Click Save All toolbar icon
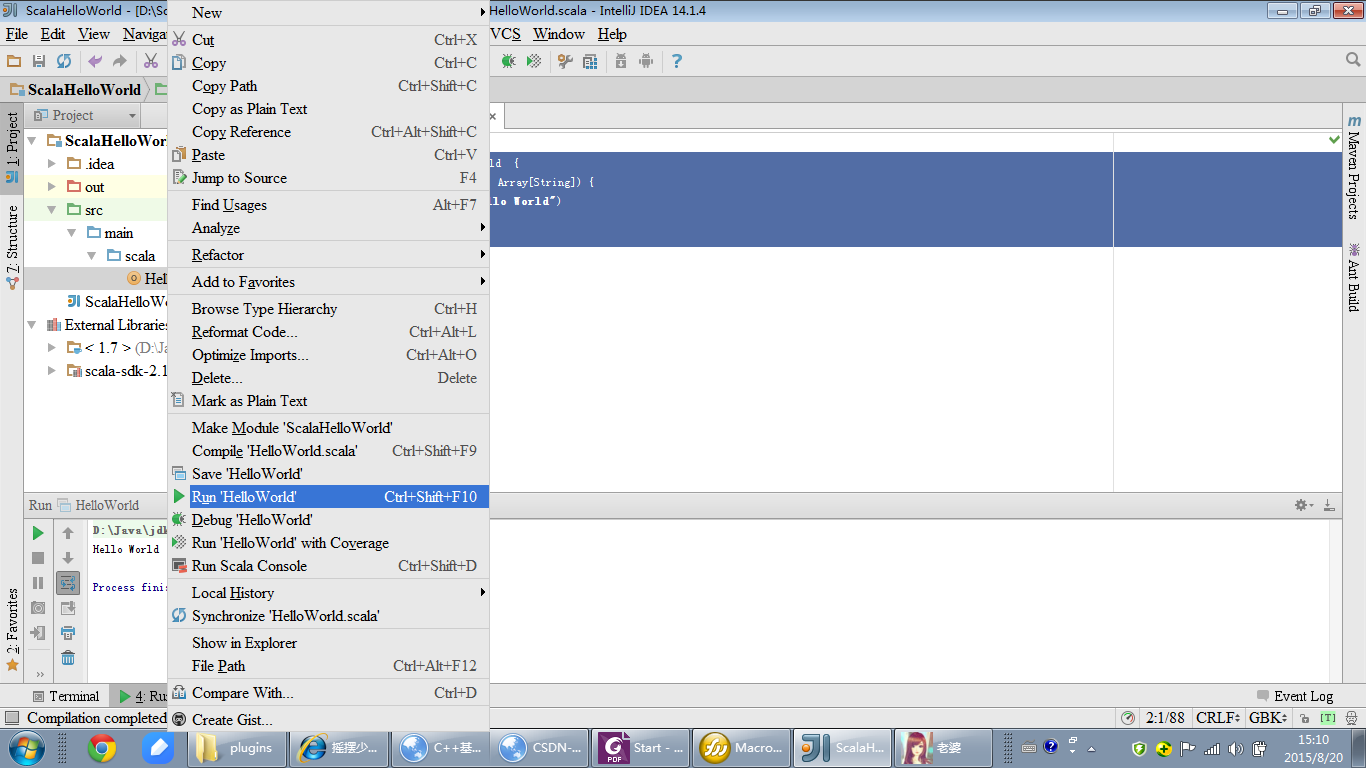The height and width of the screenshot is (768, 1366). [39, 61]
